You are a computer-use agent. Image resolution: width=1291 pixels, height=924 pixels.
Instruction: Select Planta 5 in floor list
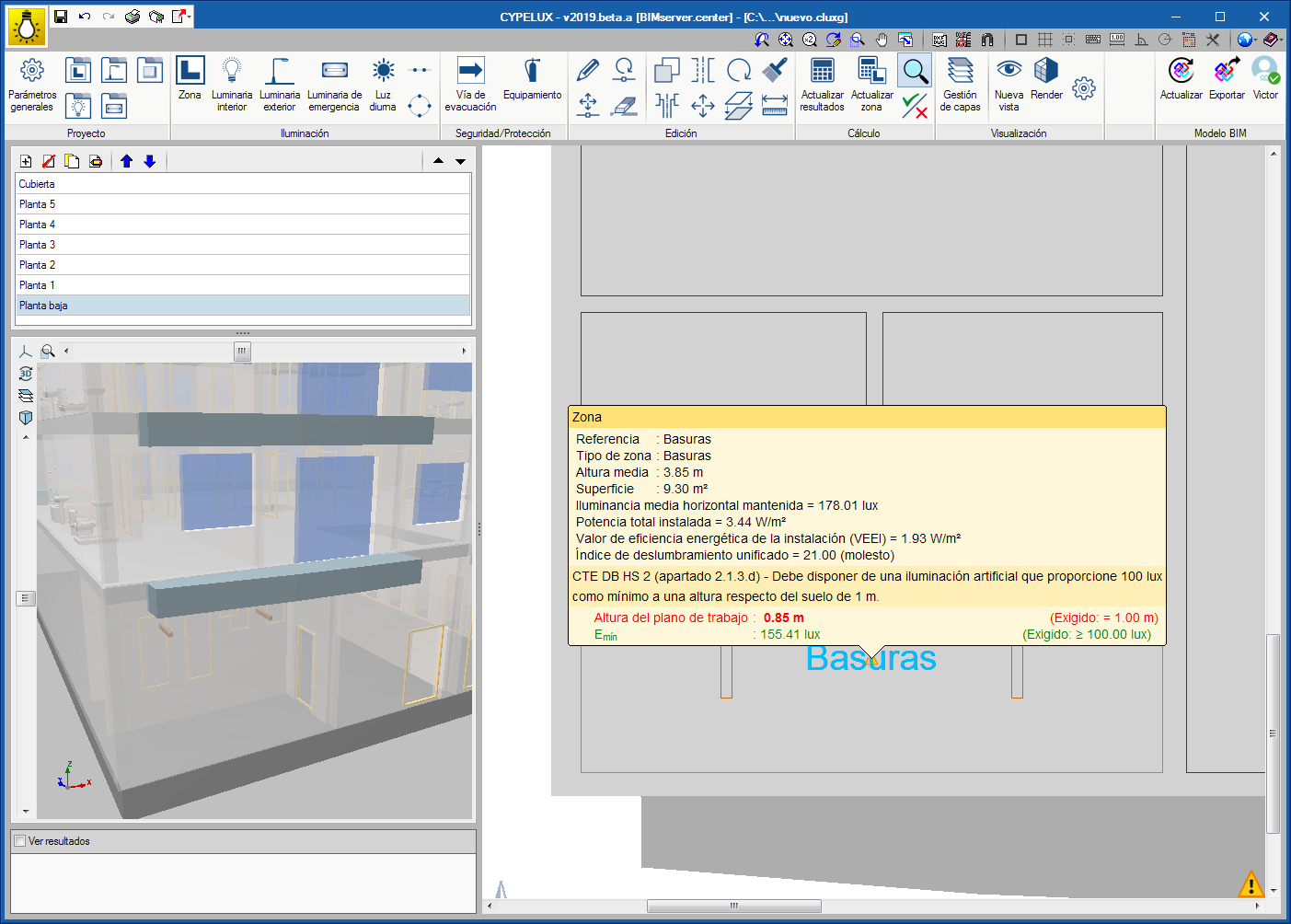coord(243,204)
